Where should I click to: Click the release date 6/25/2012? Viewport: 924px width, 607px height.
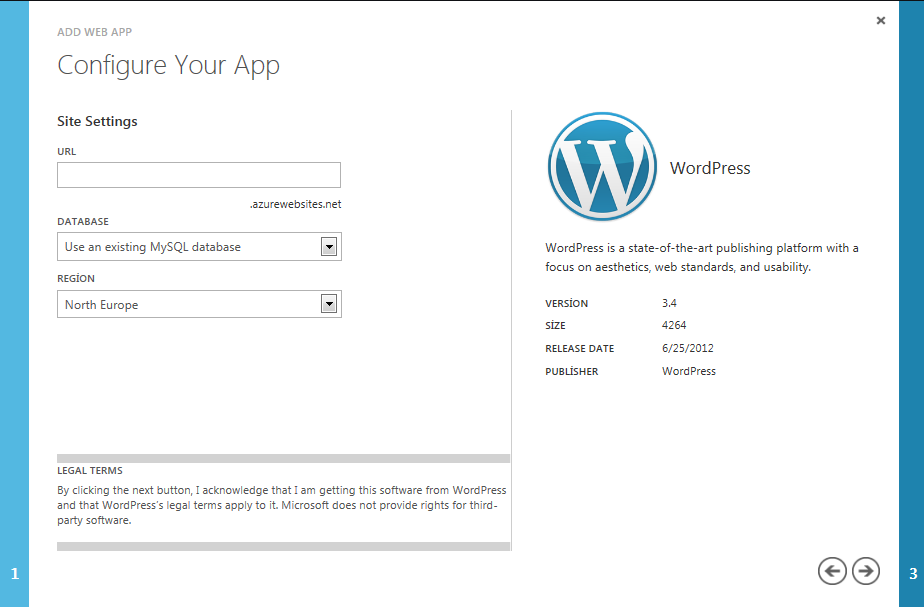point(688,348)
